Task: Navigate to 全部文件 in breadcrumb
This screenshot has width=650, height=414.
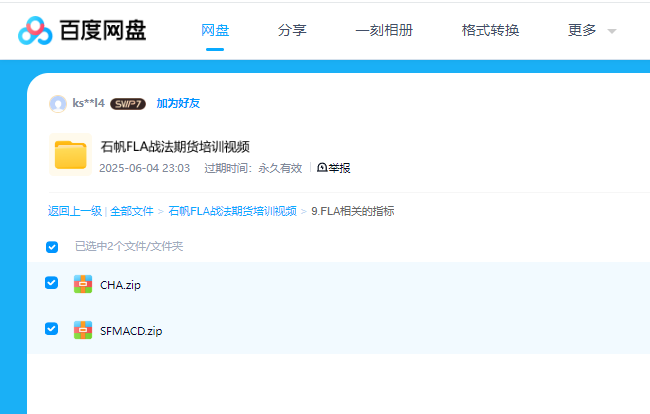Action: (132, 211)
